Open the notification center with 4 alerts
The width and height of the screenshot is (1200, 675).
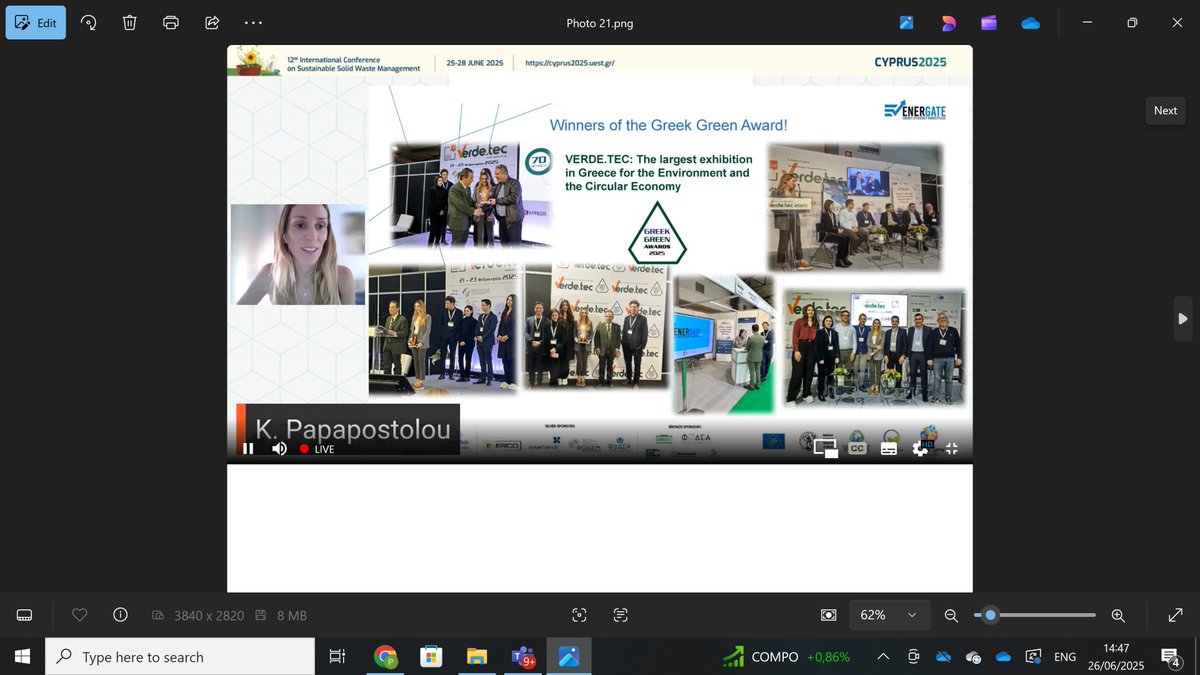click(x=1170, y=657)
